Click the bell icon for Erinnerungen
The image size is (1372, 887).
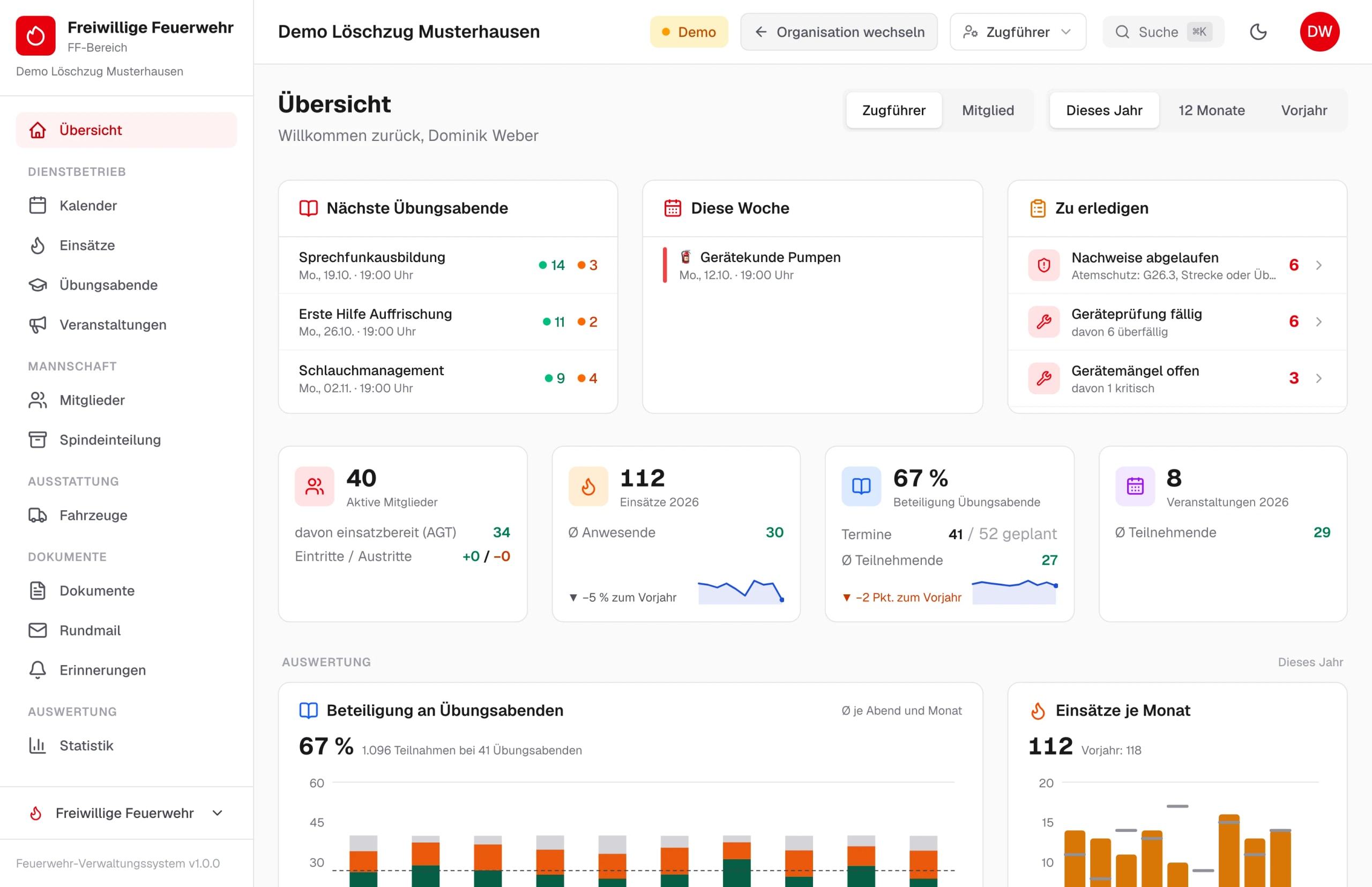point(38,670)
